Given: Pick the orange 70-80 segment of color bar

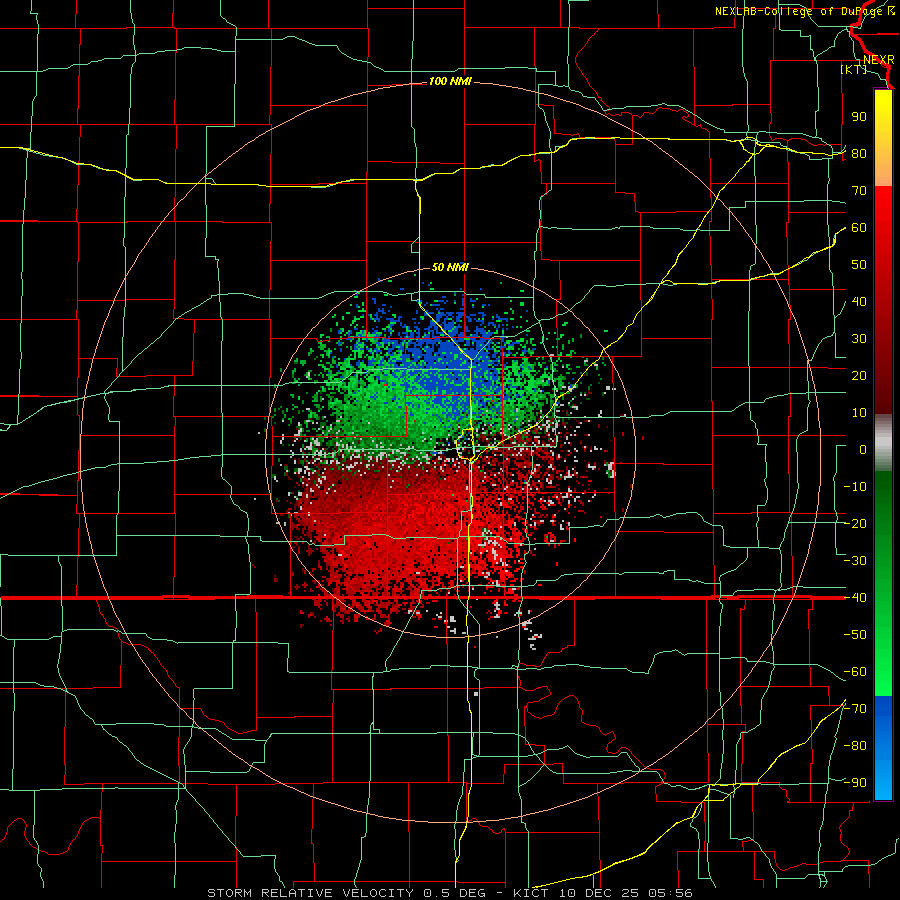Looking at the screenshot, I should click(883, 170).
